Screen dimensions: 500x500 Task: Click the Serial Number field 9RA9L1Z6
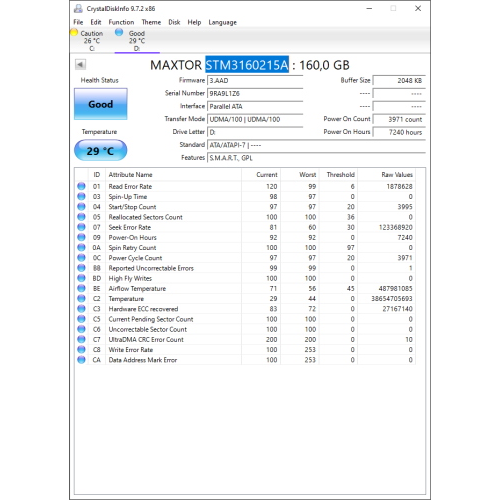click(x=255, y=94)
